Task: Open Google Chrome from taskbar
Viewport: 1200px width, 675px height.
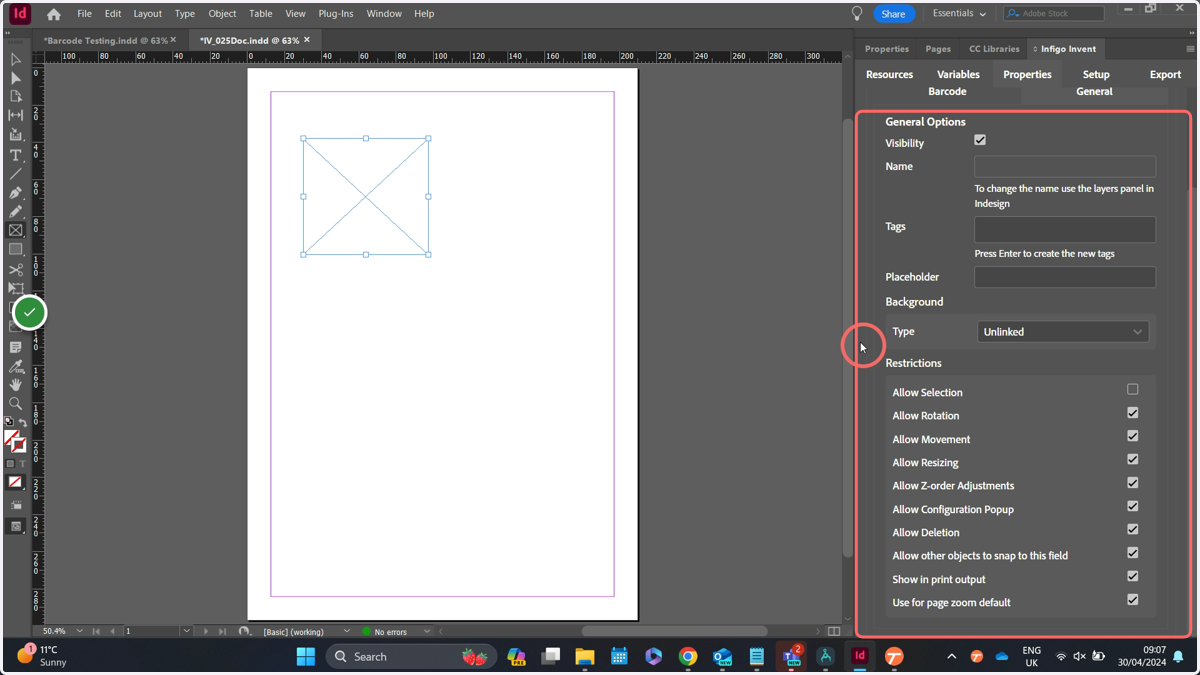Action: [688, 657]
